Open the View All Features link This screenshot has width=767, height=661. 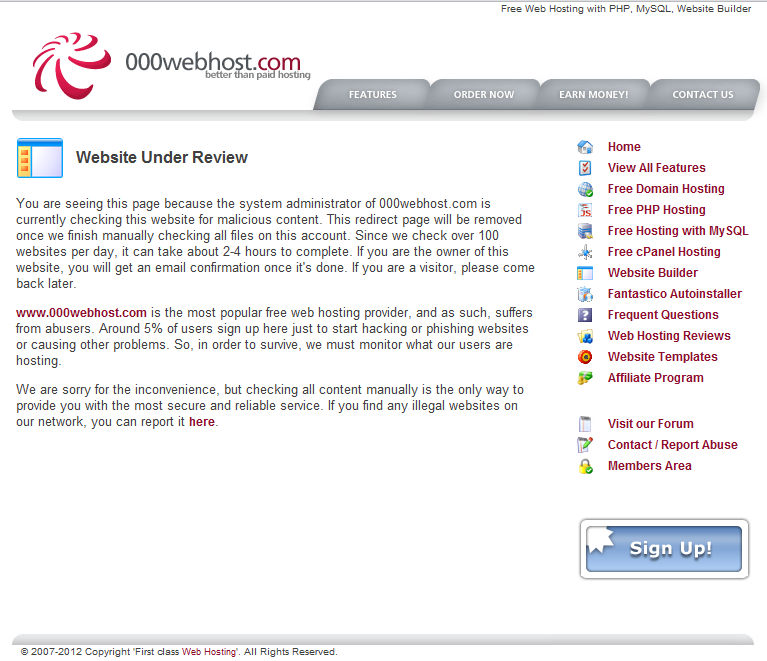click(x=656, y=168)
